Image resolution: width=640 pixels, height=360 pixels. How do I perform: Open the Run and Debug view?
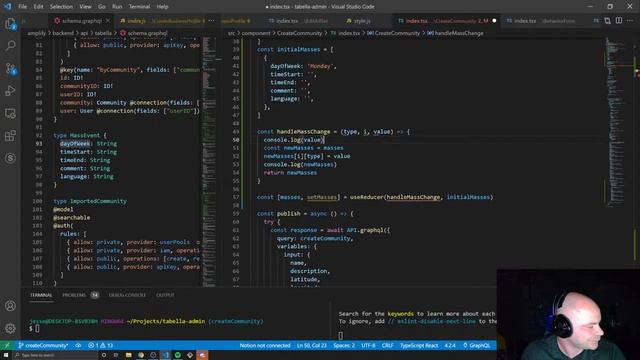[x=10, y=91]
